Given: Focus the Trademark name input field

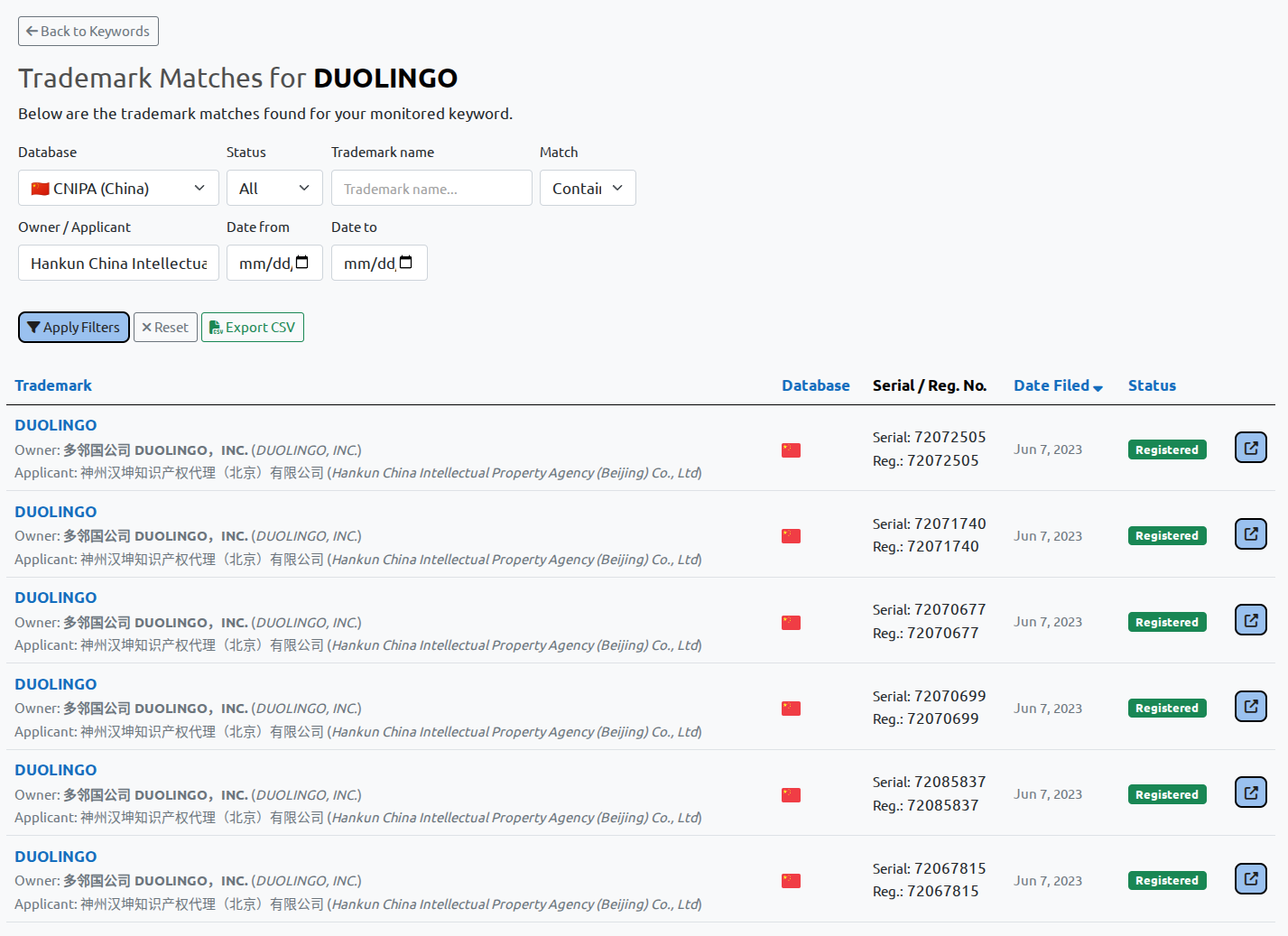Looking at the screenshot, I should [x=431, y=189].
